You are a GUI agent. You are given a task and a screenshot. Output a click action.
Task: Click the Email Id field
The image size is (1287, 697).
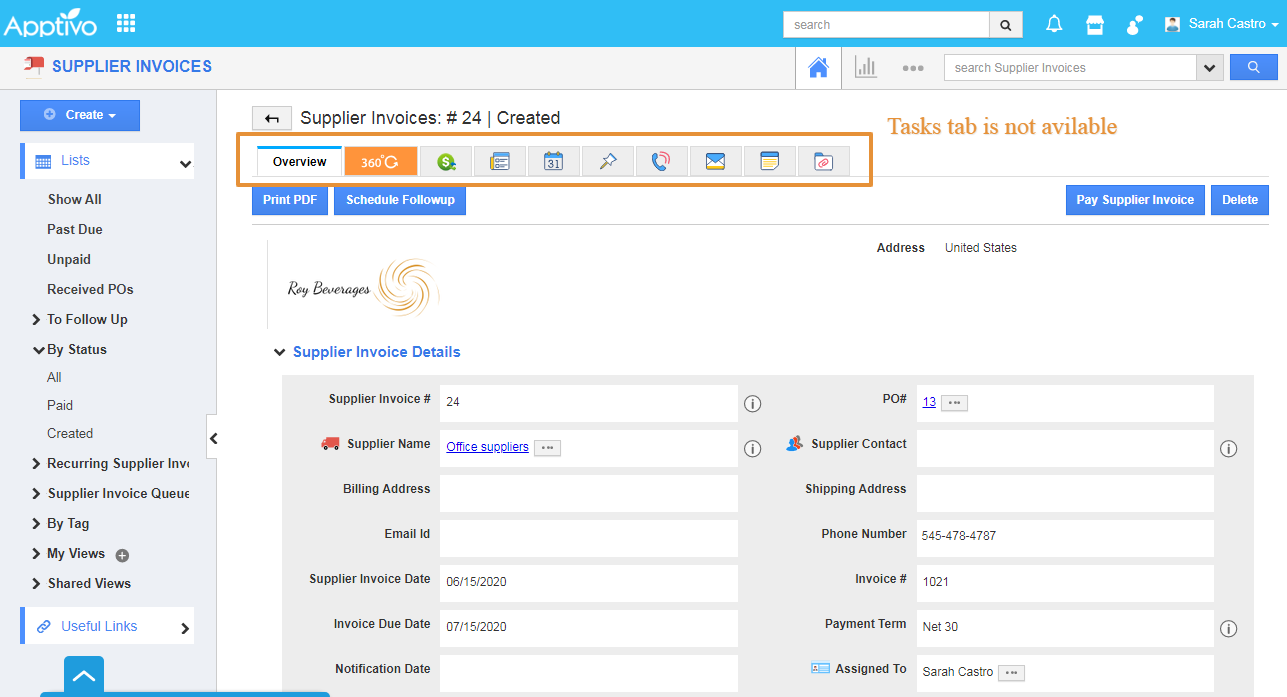click(588, 538)
